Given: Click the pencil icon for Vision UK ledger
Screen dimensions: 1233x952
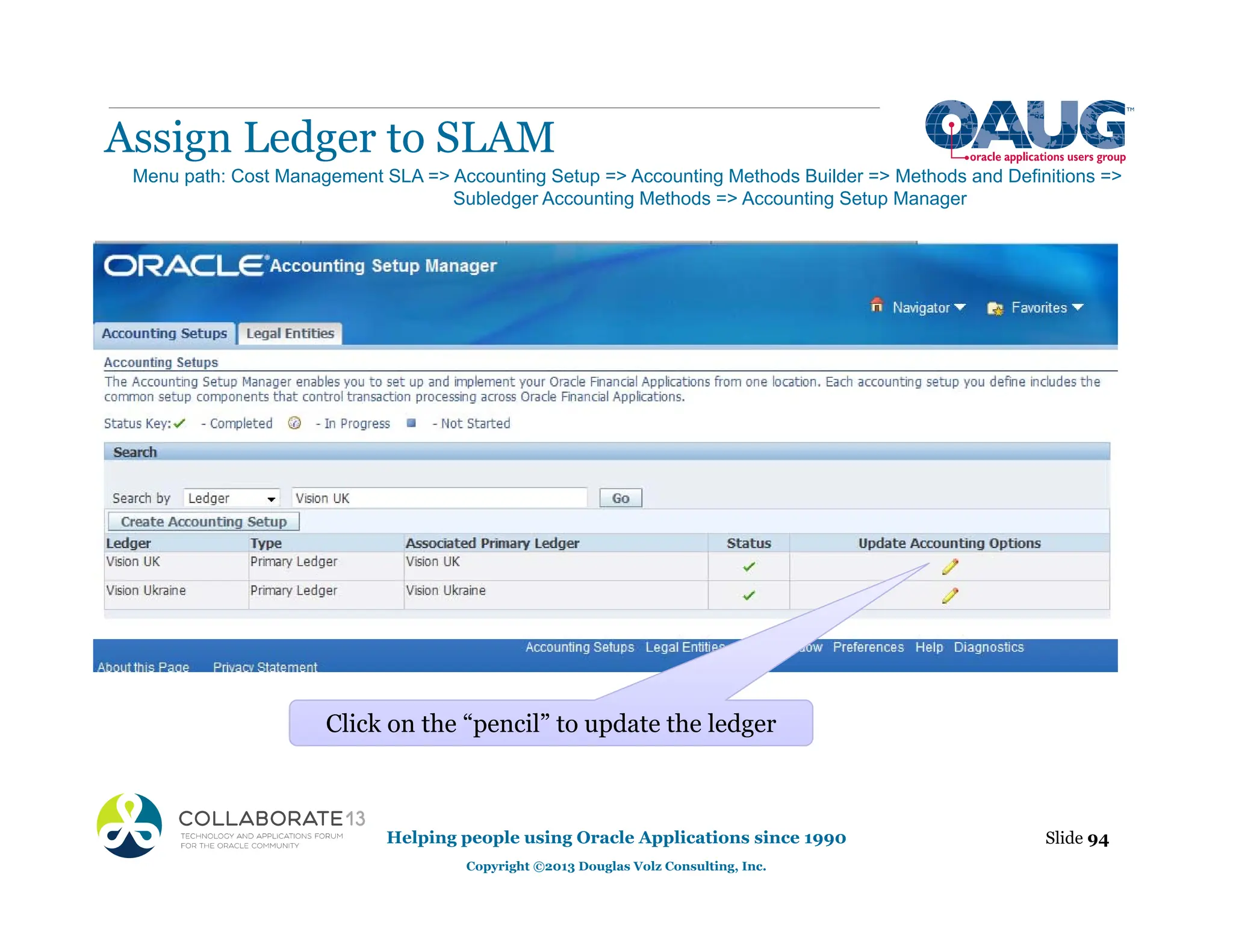Looking at the screenshot, I should coord(949,567).
